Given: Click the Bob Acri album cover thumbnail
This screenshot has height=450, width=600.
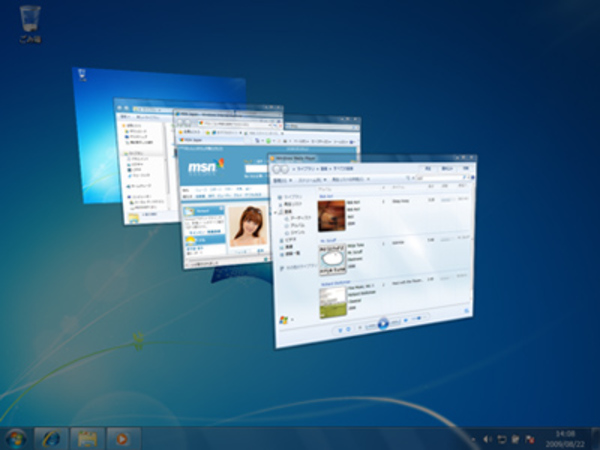Looking at the screenshot, I should pos(331,215).
